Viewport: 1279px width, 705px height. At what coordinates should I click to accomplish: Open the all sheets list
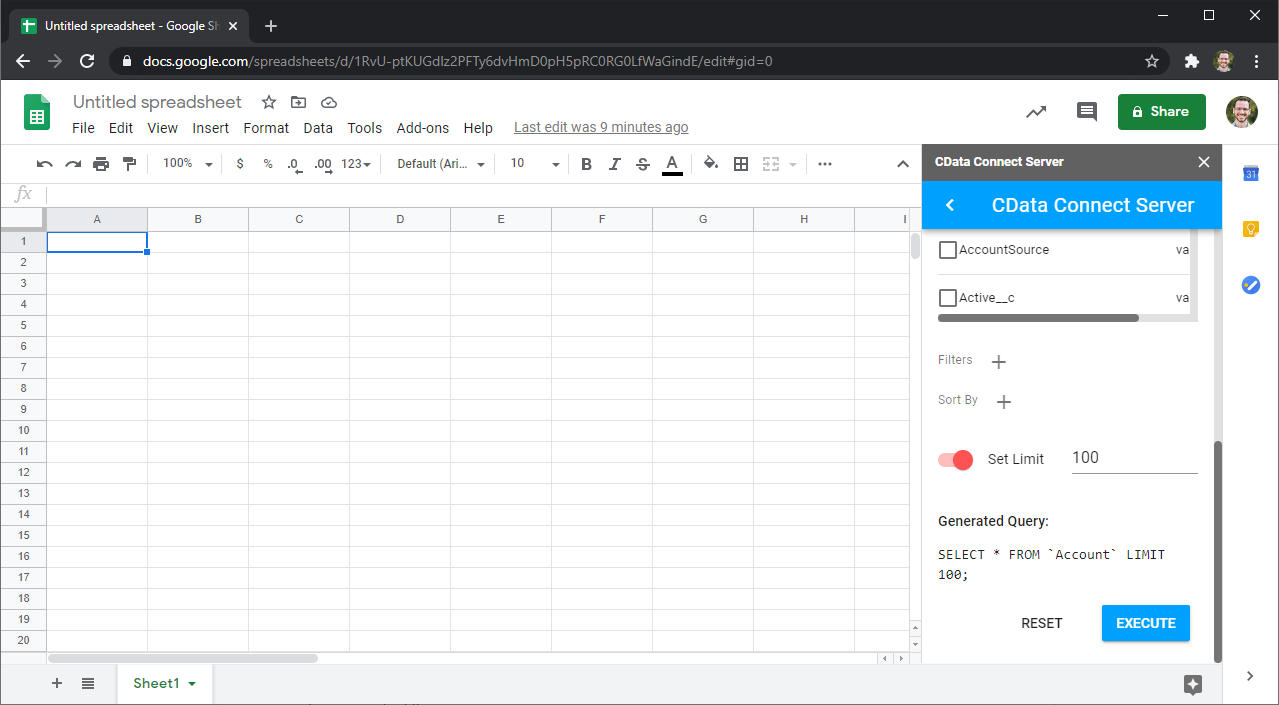pyautogui.click(x=88, y=683)
